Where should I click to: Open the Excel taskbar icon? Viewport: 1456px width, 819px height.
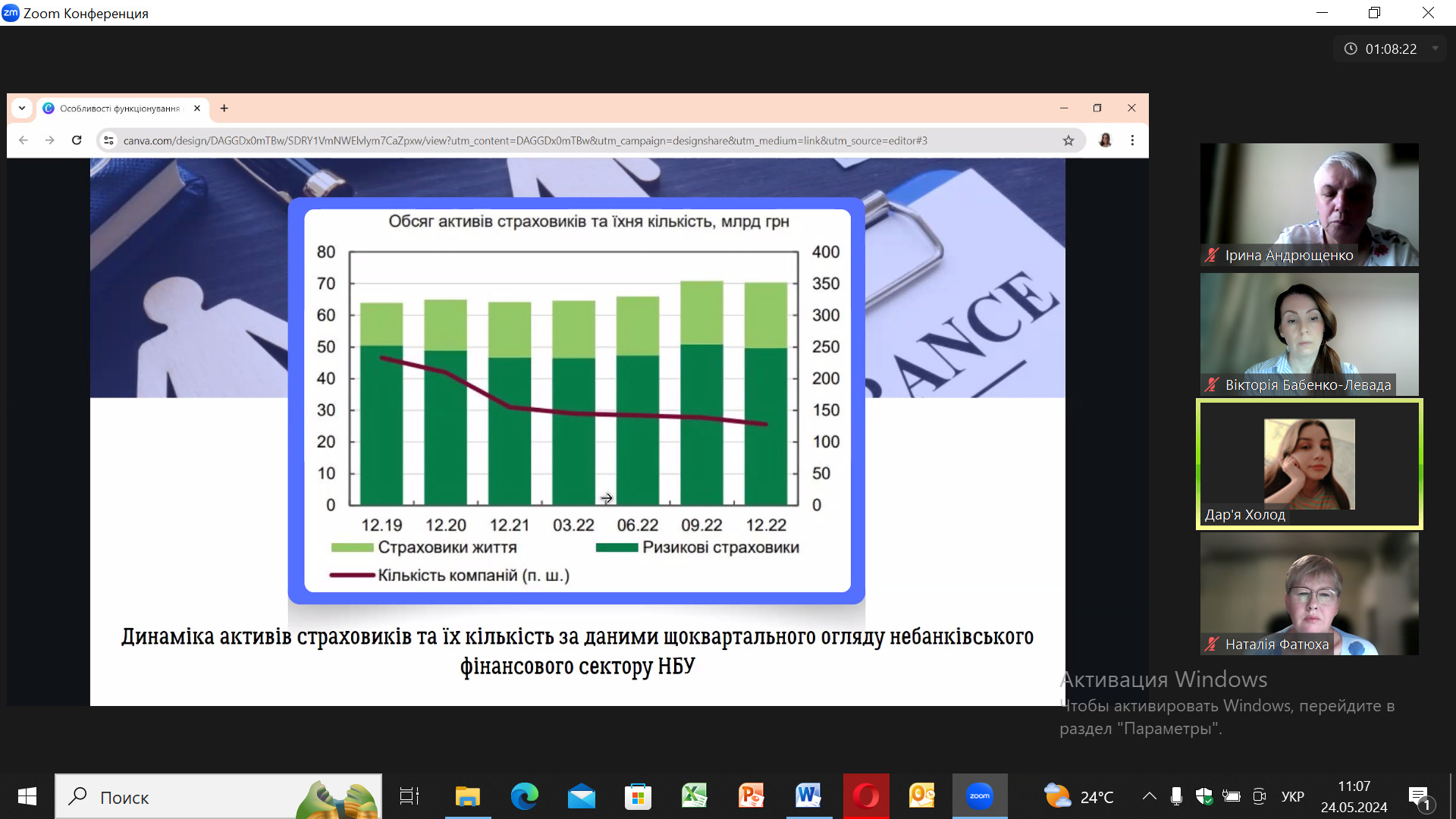pos(694,796)
